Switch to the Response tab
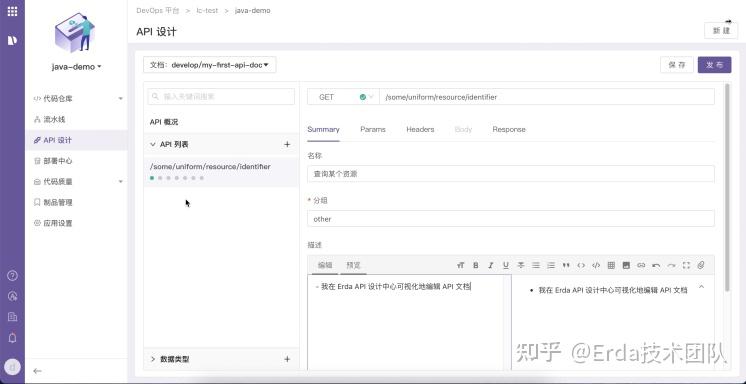 pyautogui.click(x=509, y=129)
